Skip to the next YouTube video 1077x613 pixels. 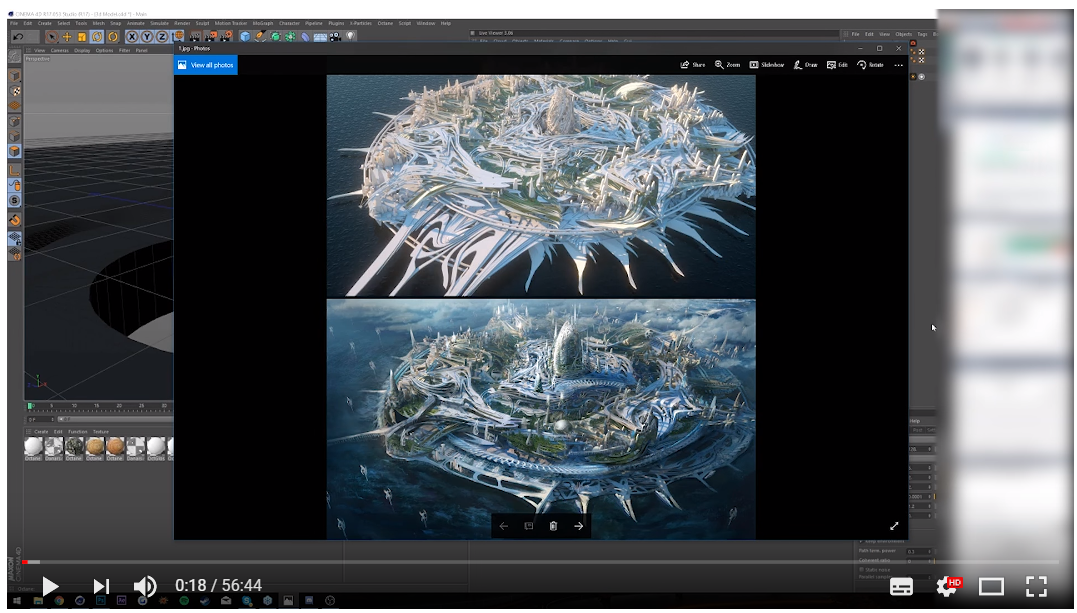[x=101, y=586]
